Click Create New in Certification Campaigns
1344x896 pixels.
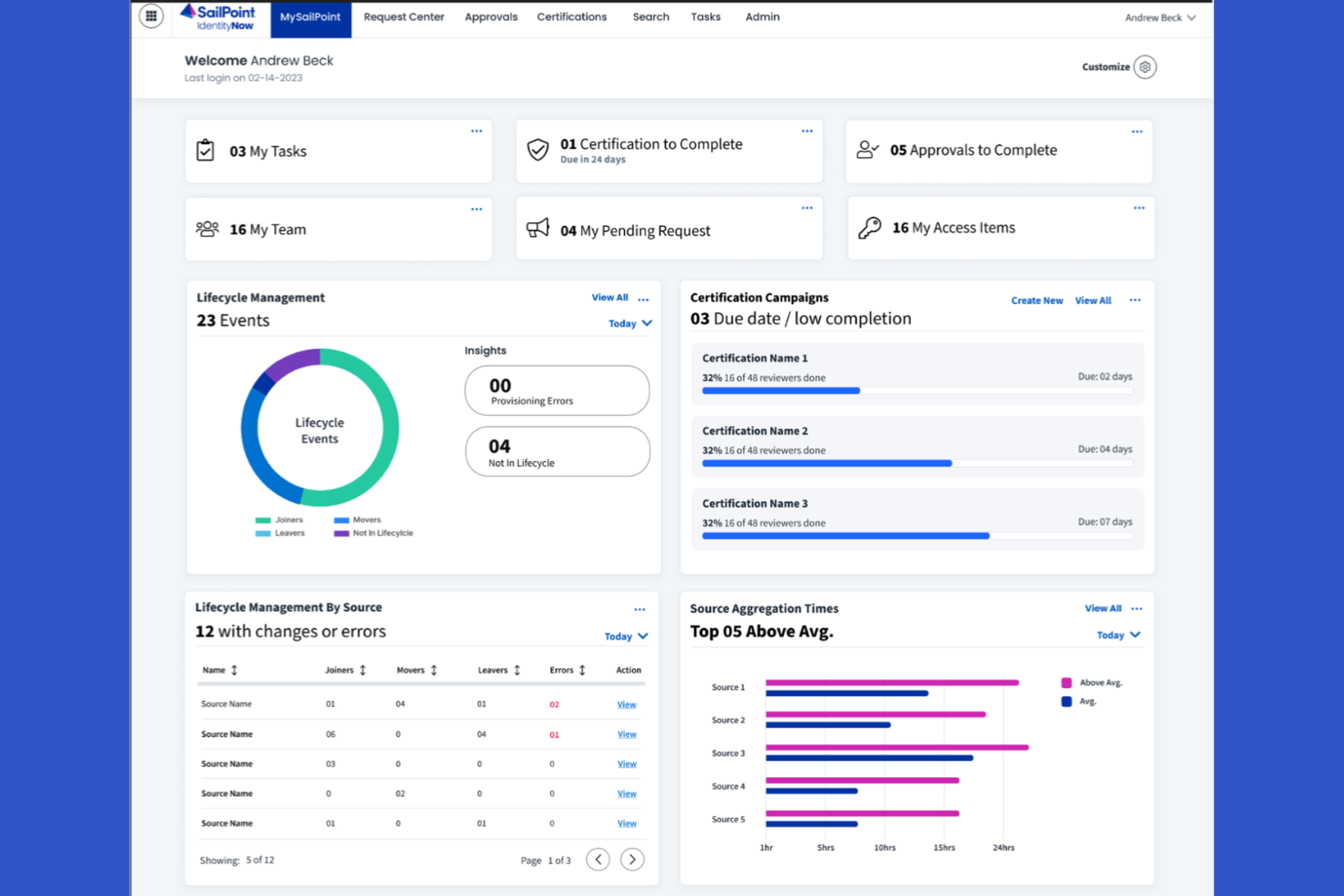[1037, 300]
